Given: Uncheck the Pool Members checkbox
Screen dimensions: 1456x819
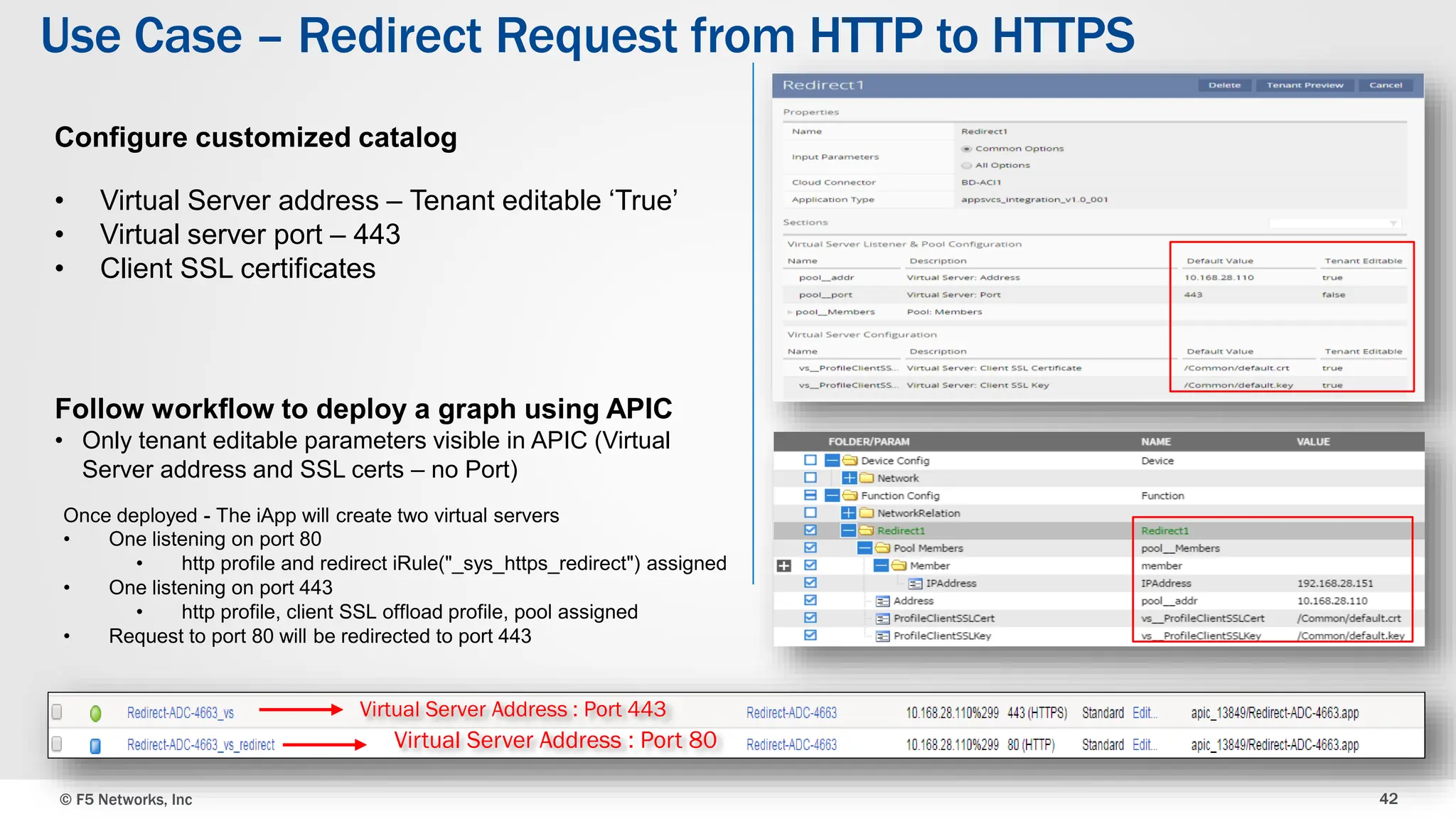Looking at the screenshot, I should [x=810, y=547].
